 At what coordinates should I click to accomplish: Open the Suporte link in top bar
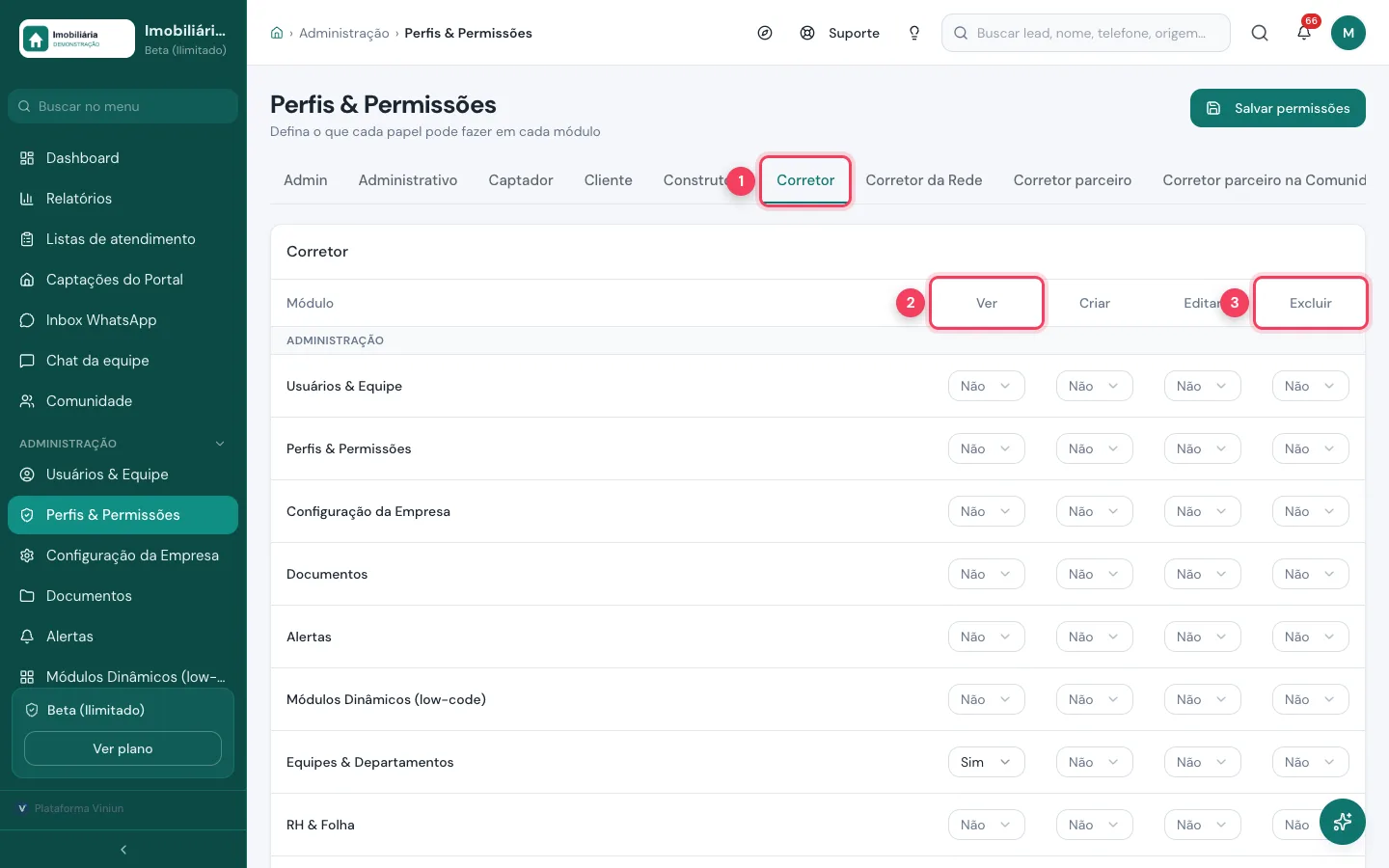tap(840, 33)
